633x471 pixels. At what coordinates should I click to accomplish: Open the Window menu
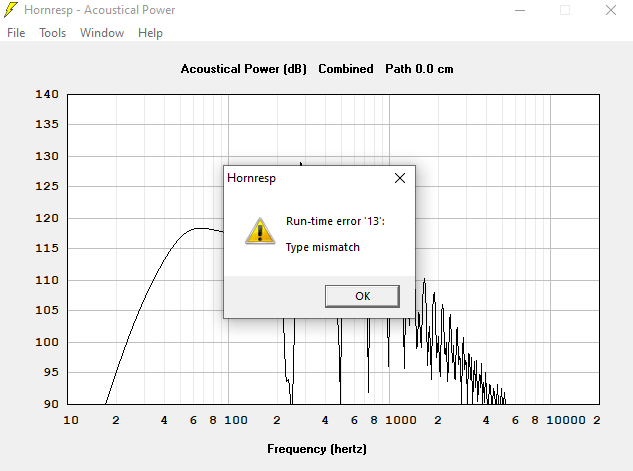point(102,33)
